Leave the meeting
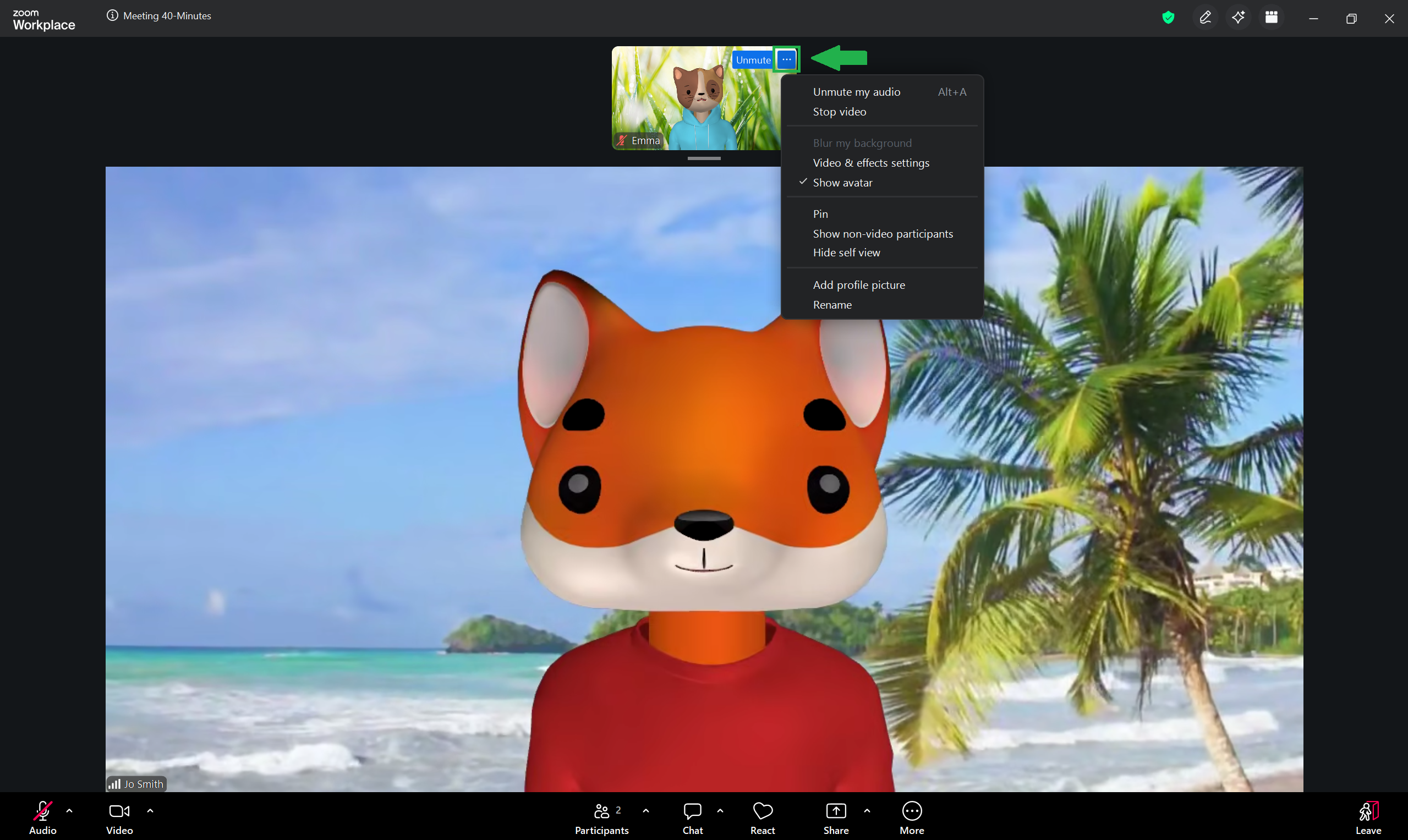This screenshot has height=840, width=1408. click(1368, 818)
